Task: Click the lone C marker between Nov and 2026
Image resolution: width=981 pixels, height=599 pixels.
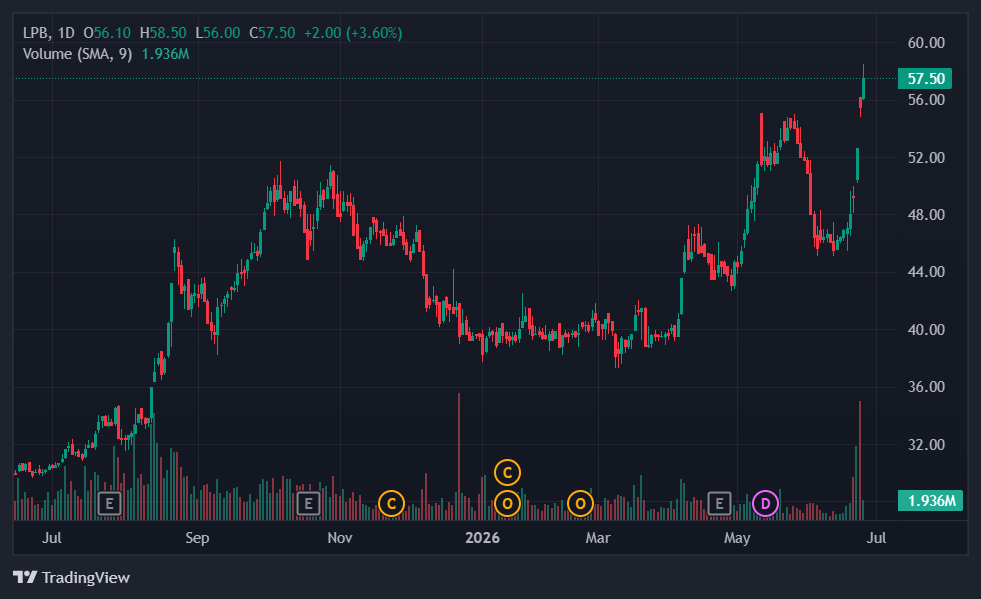Action: click(392, 503)
